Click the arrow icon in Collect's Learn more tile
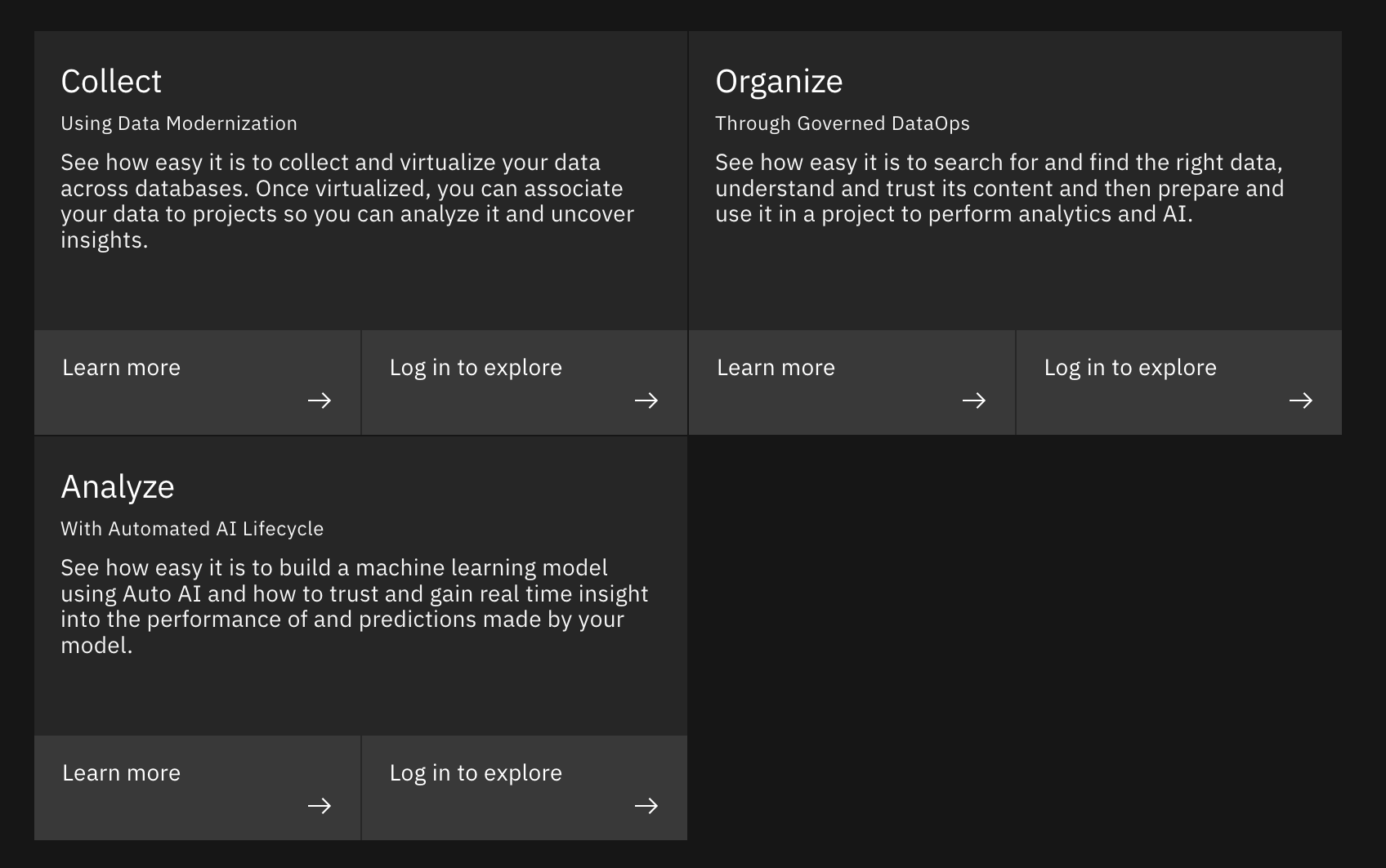Screen dimensions: 1386x868 pos(320,400)
